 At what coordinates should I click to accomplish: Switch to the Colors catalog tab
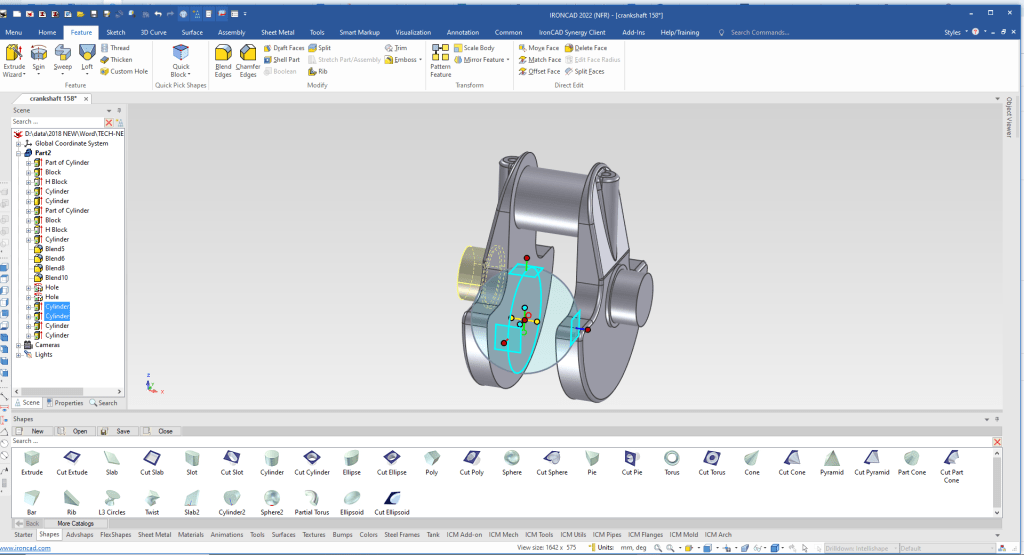coord(368,535)
